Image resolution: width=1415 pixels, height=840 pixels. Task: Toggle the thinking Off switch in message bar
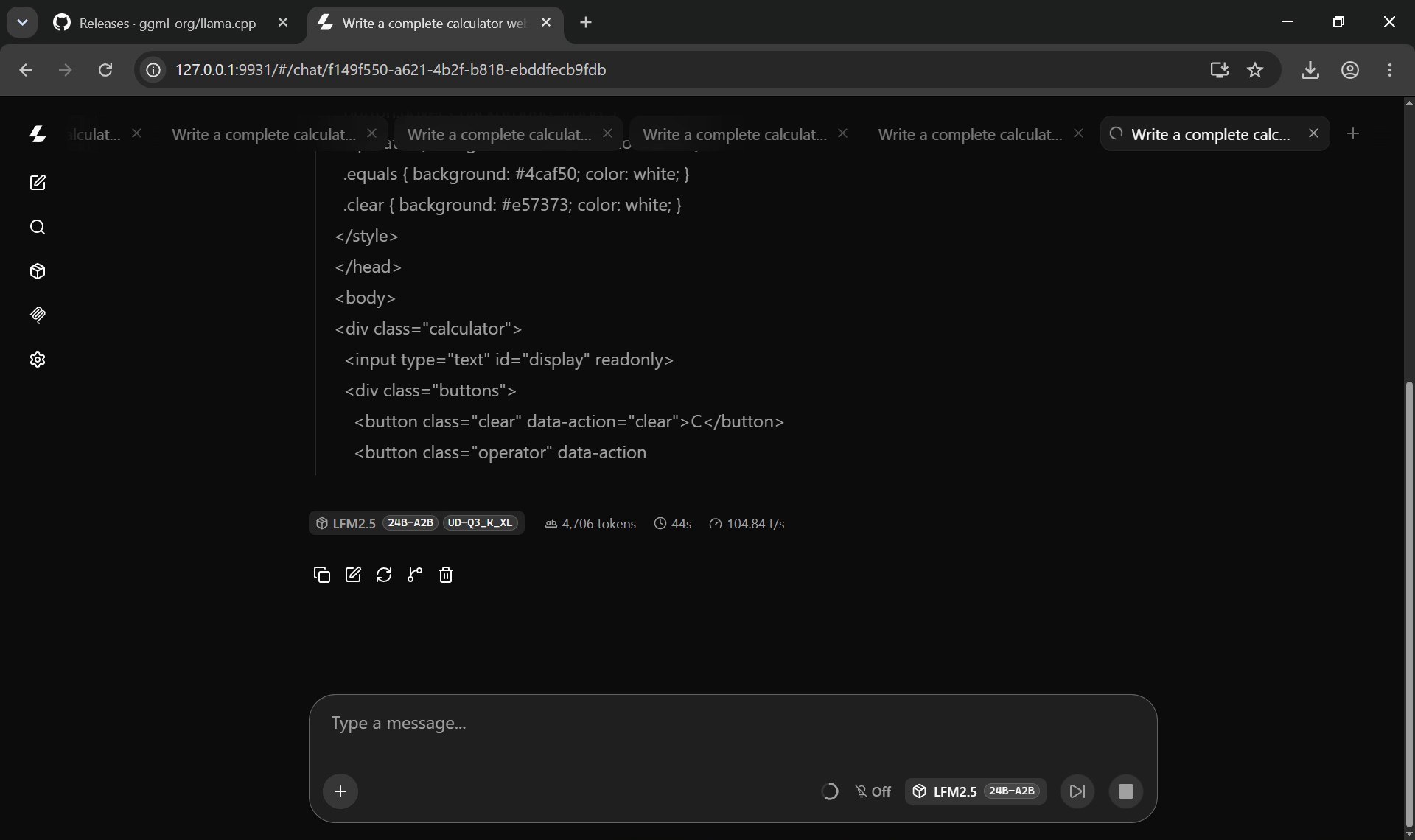click(873, 791)
